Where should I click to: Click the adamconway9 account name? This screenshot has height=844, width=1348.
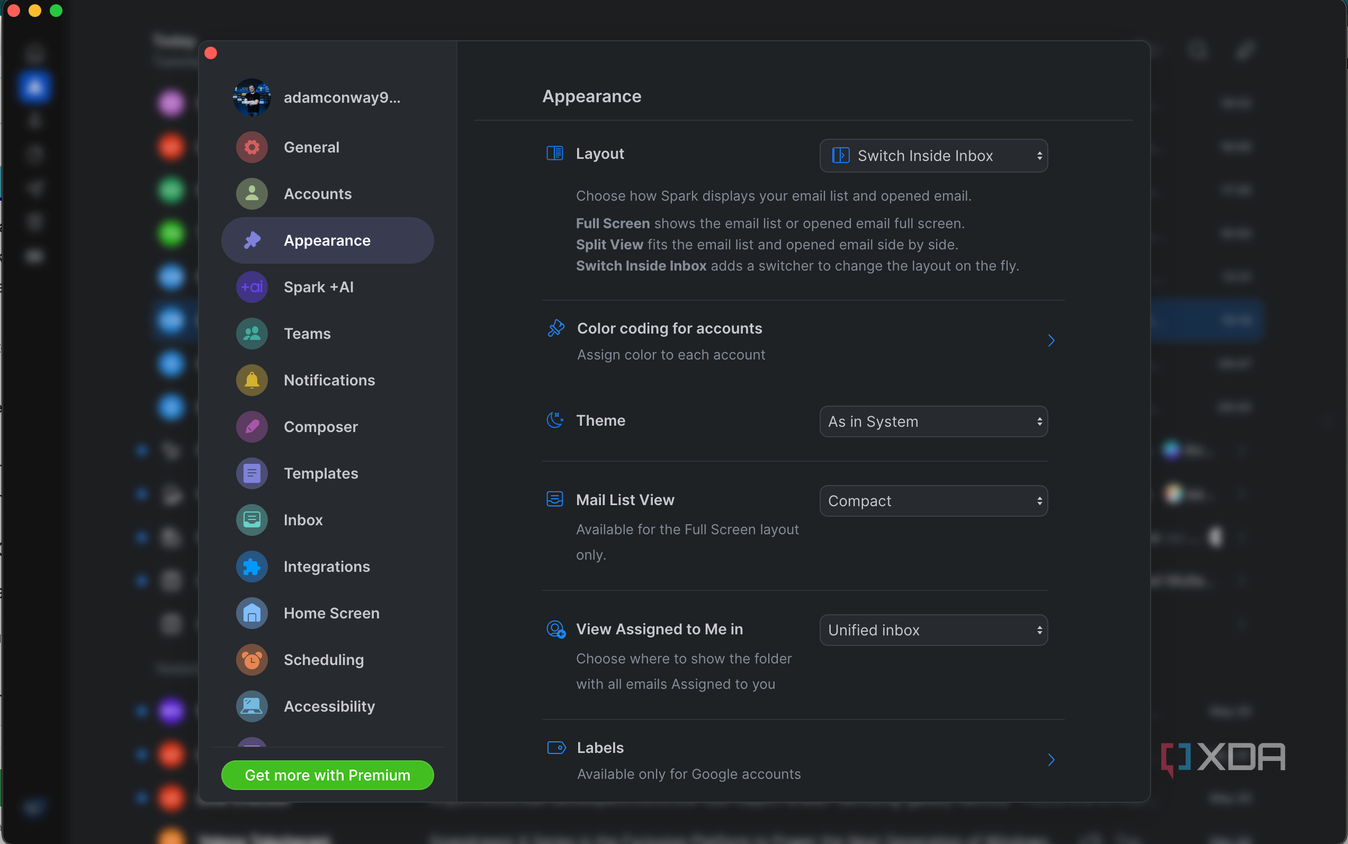(x=342, y=98)
